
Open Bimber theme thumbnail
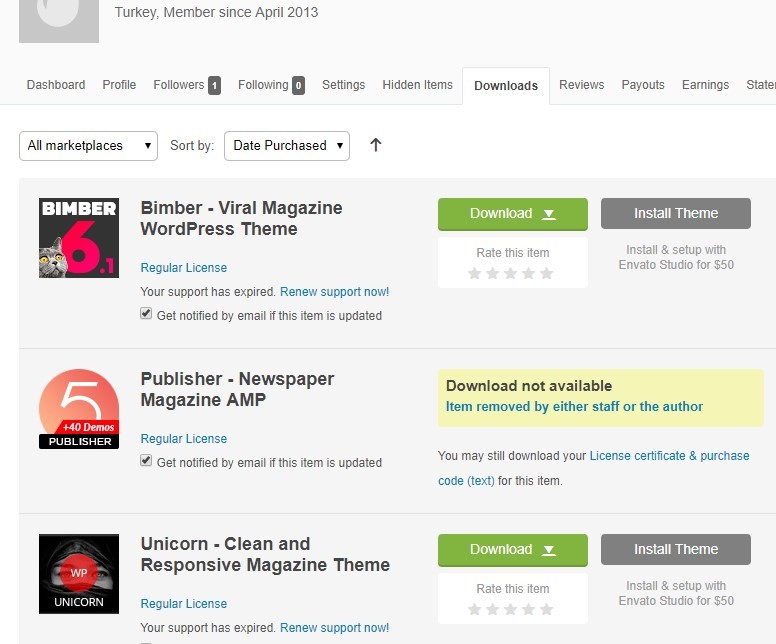click(x=79, y=238)
